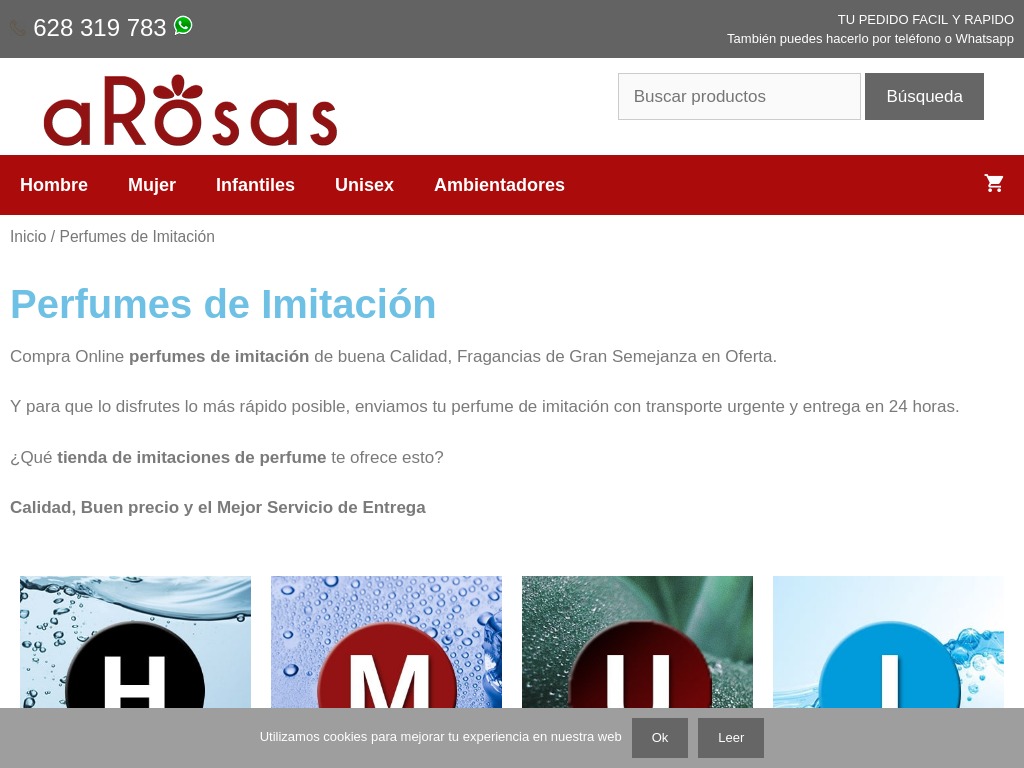The height and width of the screenshot is (768, 1024).
Task: Open the Unisex menu
Action: [x=364, y=185]
